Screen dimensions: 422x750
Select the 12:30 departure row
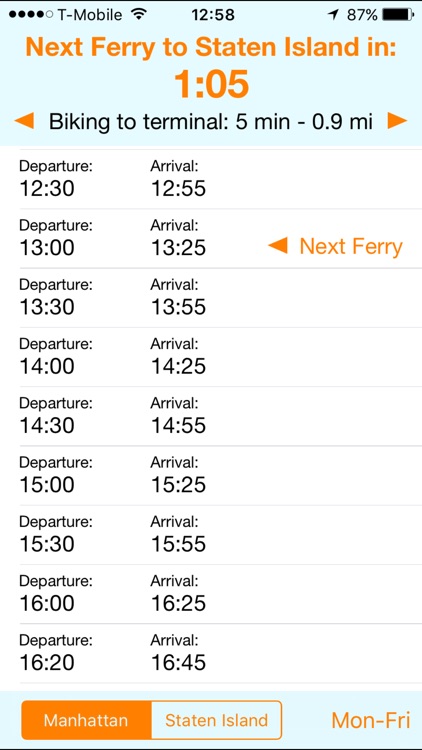click(x=211, y=179)
